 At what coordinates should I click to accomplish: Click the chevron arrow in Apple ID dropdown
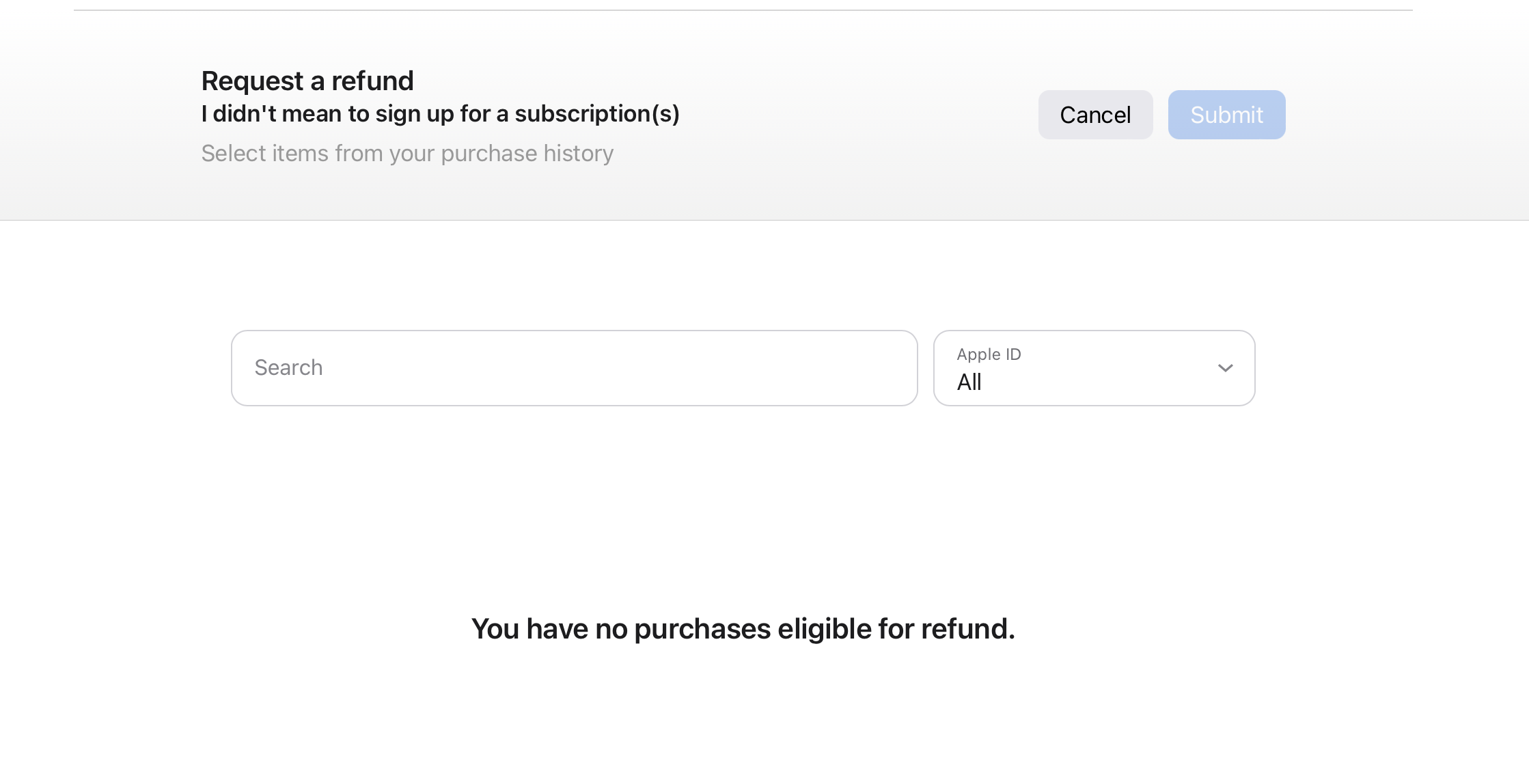coord(1225,368)
